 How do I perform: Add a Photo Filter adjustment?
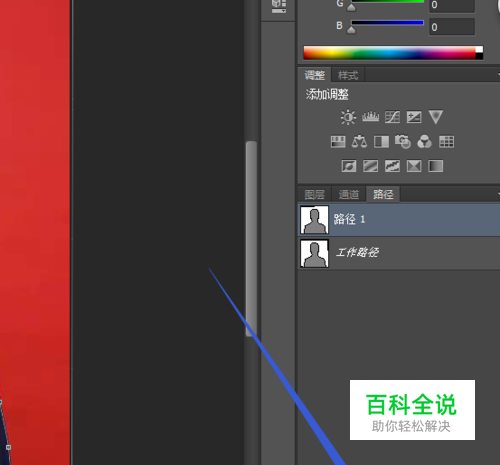(403, 142)
